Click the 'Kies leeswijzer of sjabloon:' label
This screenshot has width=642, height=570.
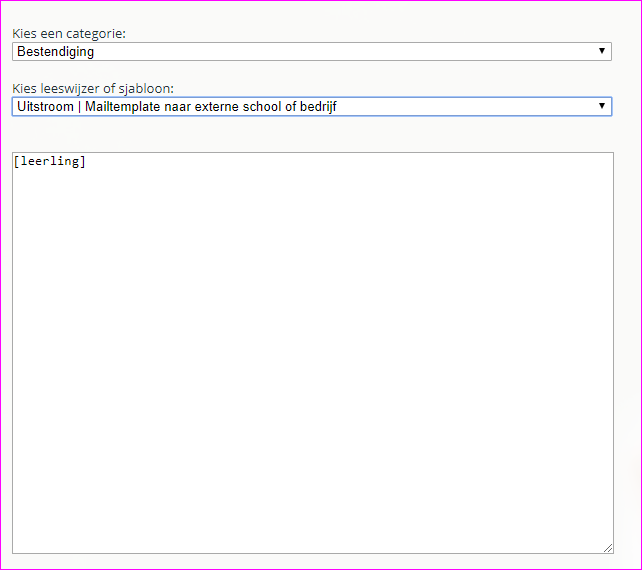93,88
